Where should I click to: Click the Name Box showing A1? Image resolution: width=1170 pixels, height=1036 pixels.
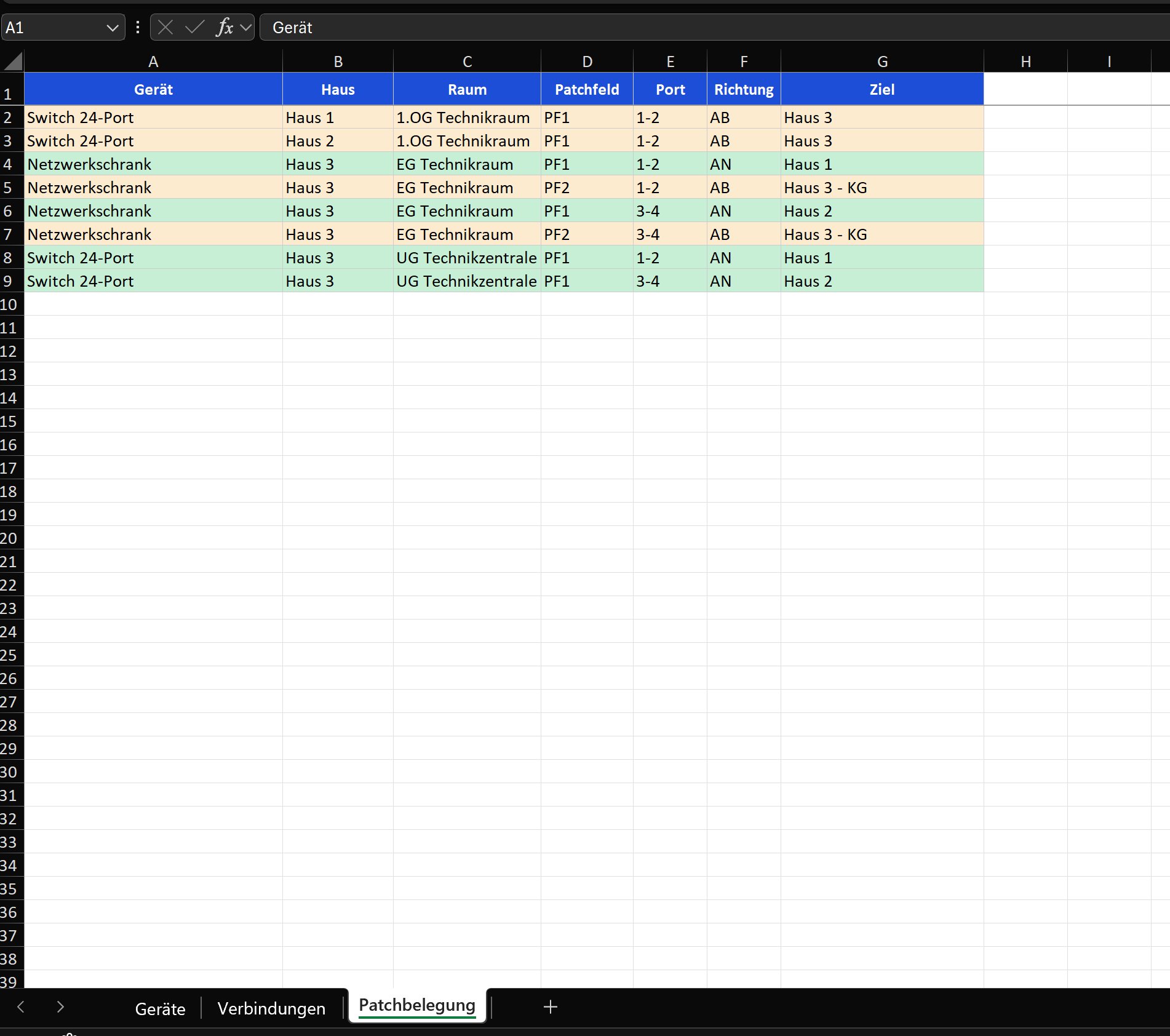53,28
